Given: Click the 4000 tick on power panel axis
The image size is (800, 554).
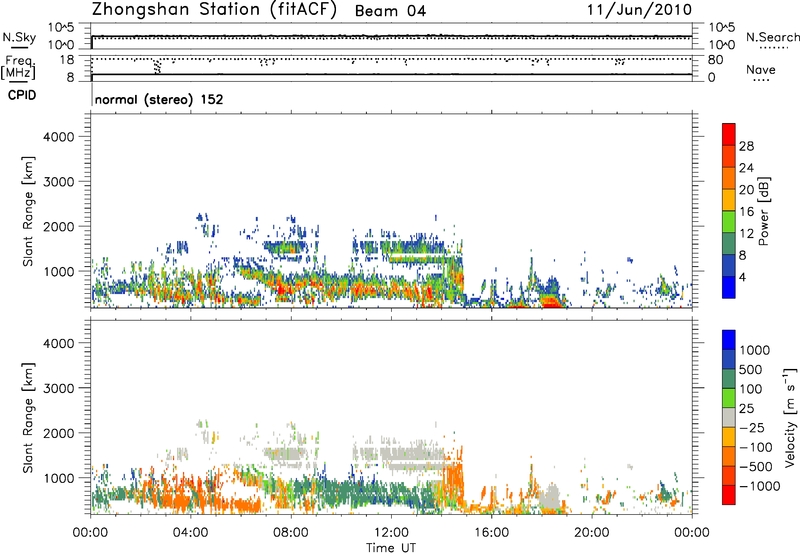Looking at the screenshot, I should [59, 137].
